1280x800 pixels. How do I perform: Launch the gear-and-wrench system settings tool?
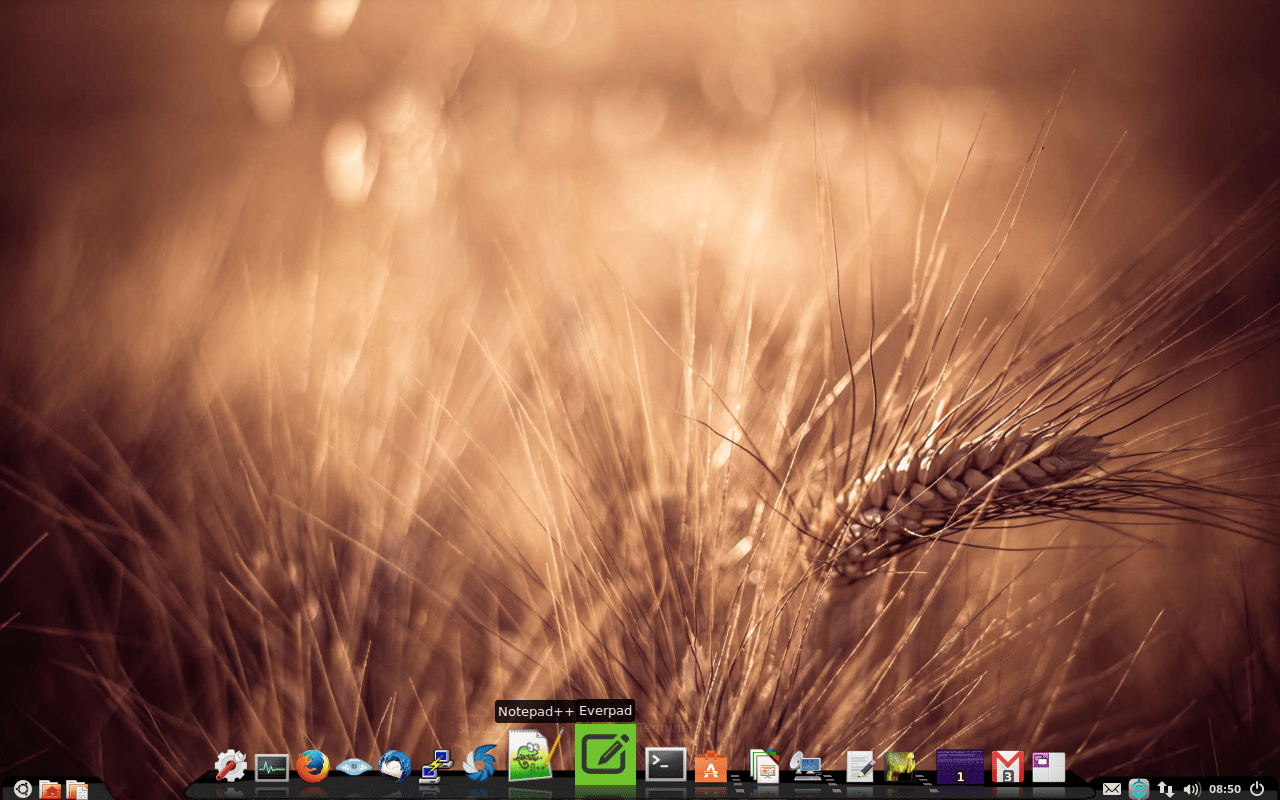[231, 766]
